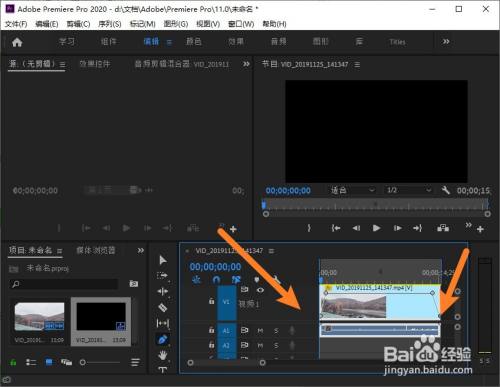Switch project panel to icon view
The width and height of the screenshot is (500, 387).
(x=49, y=362)
